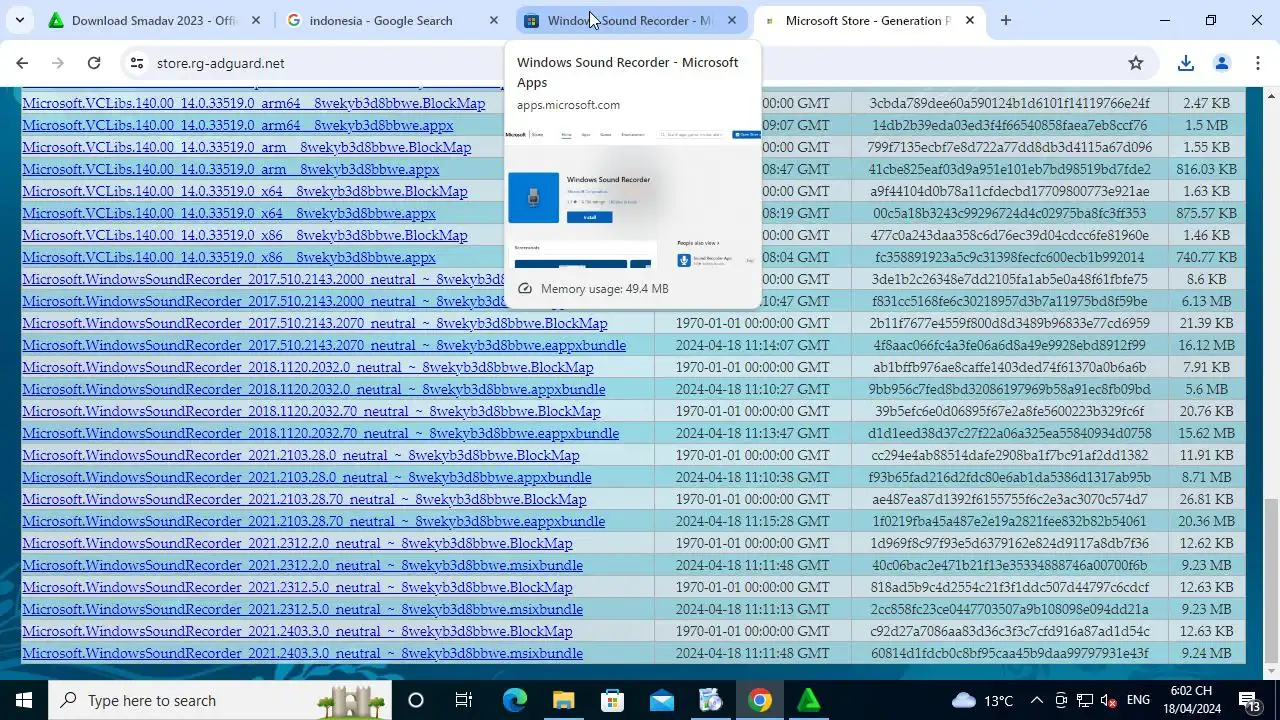Open the green Smadav taskbar icon
Screen dimensions: 1280x720
click(808, 700)
